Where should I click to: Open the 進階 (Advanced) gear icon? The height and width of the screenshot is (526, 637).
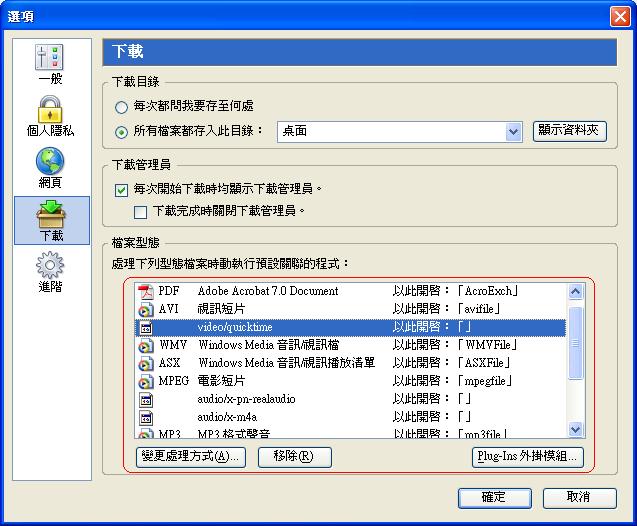50,266
